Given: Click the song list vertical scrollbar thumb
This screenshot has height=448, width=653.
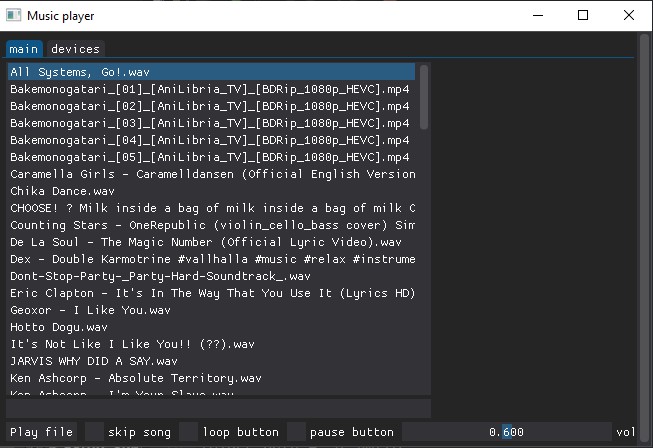Looking at the screenshot, I should pyautogui.click(x=424, y=97).
